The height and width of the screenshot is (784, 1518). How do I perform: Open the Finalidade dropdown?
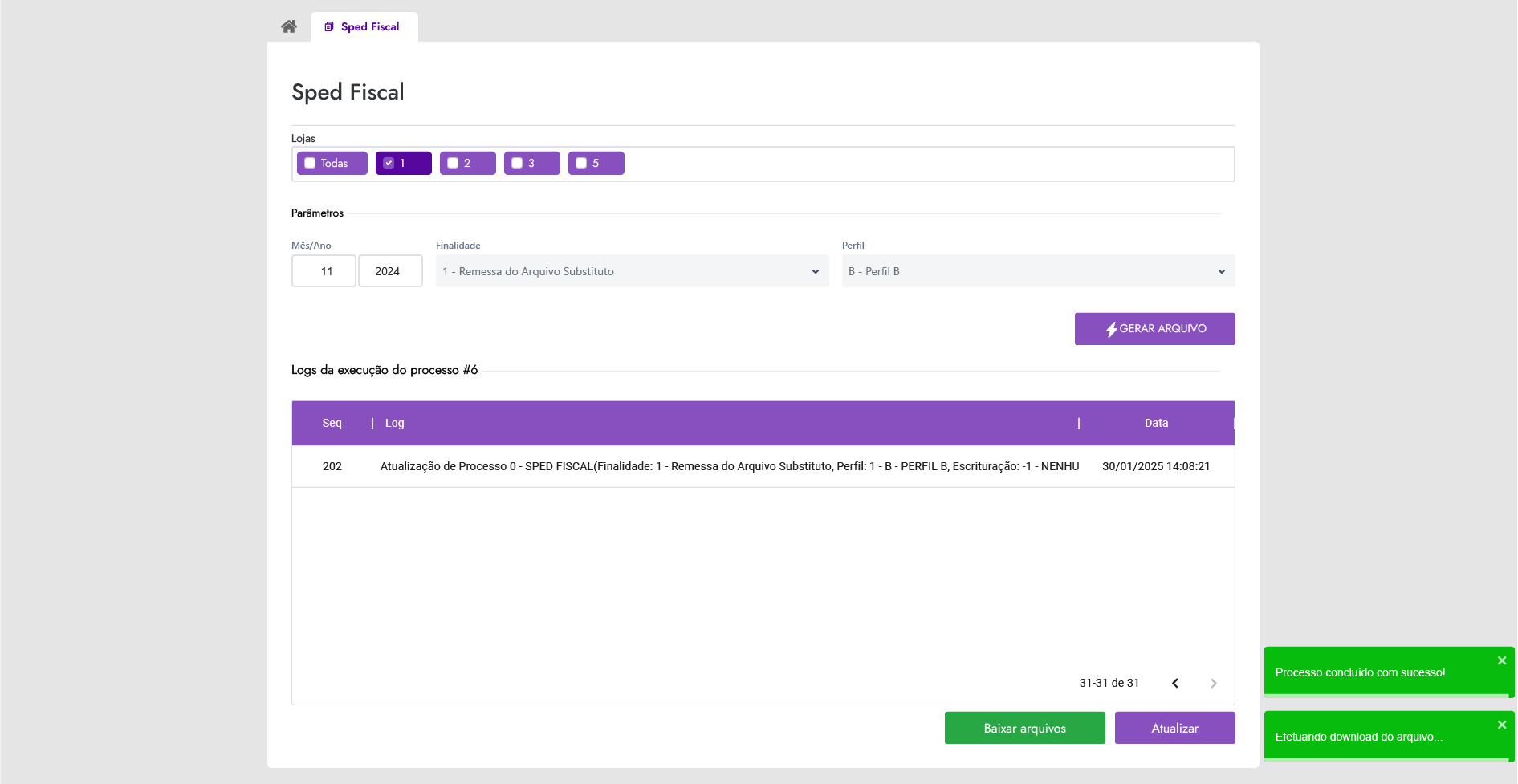tap(632, 271)
